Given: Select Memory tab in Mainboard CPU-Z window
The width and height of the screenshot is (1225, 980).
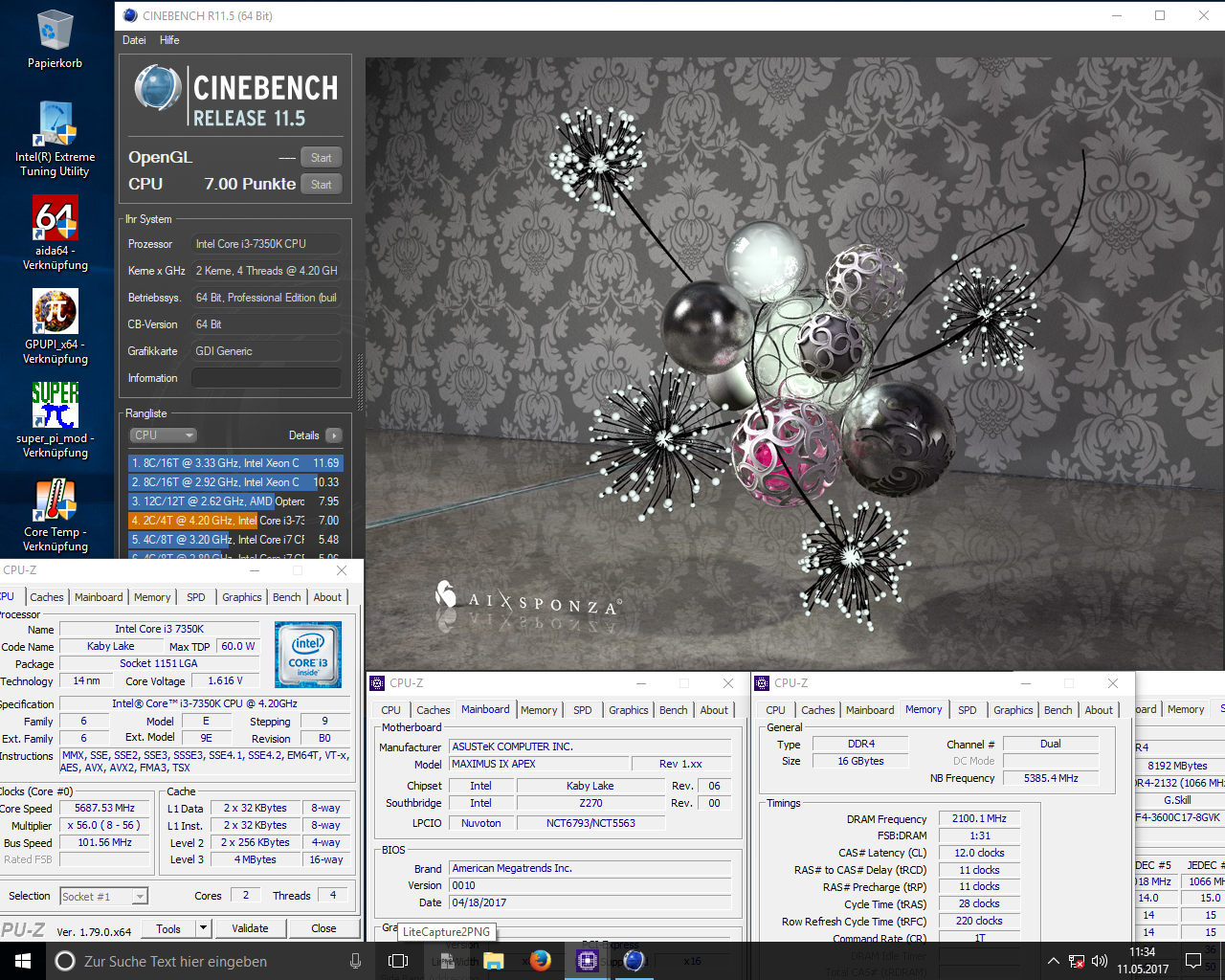Looking at the screenshot, I should 539,710.
